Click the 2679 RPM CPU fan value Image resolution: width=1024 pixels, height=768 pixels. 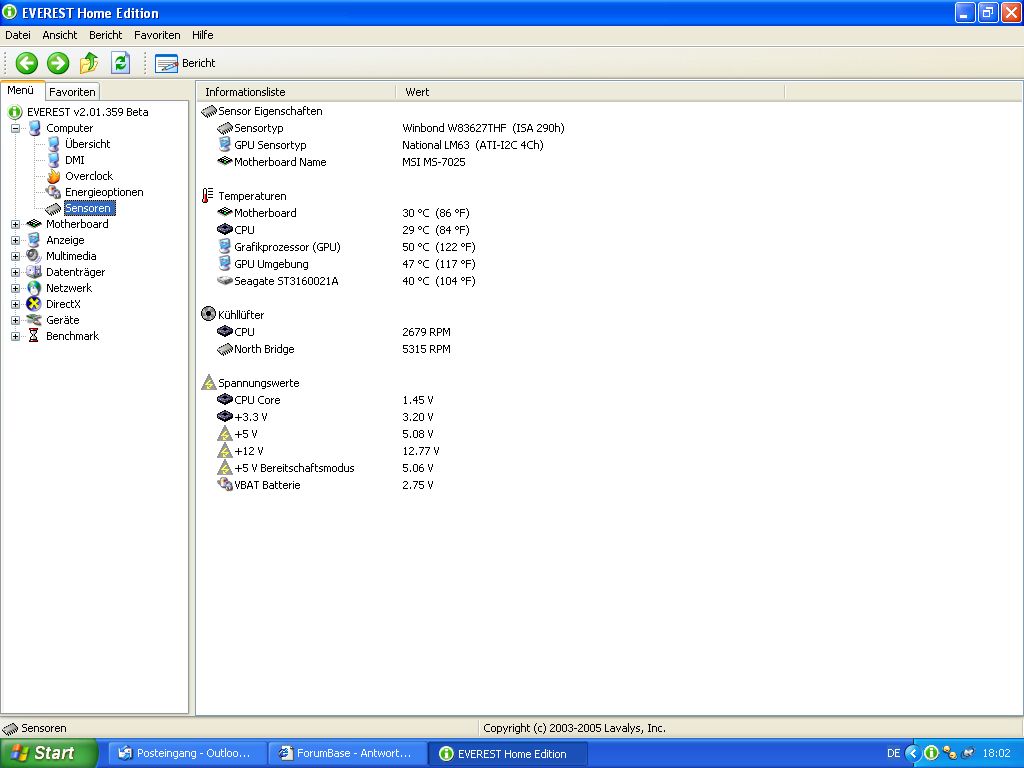tap(426, 332)
